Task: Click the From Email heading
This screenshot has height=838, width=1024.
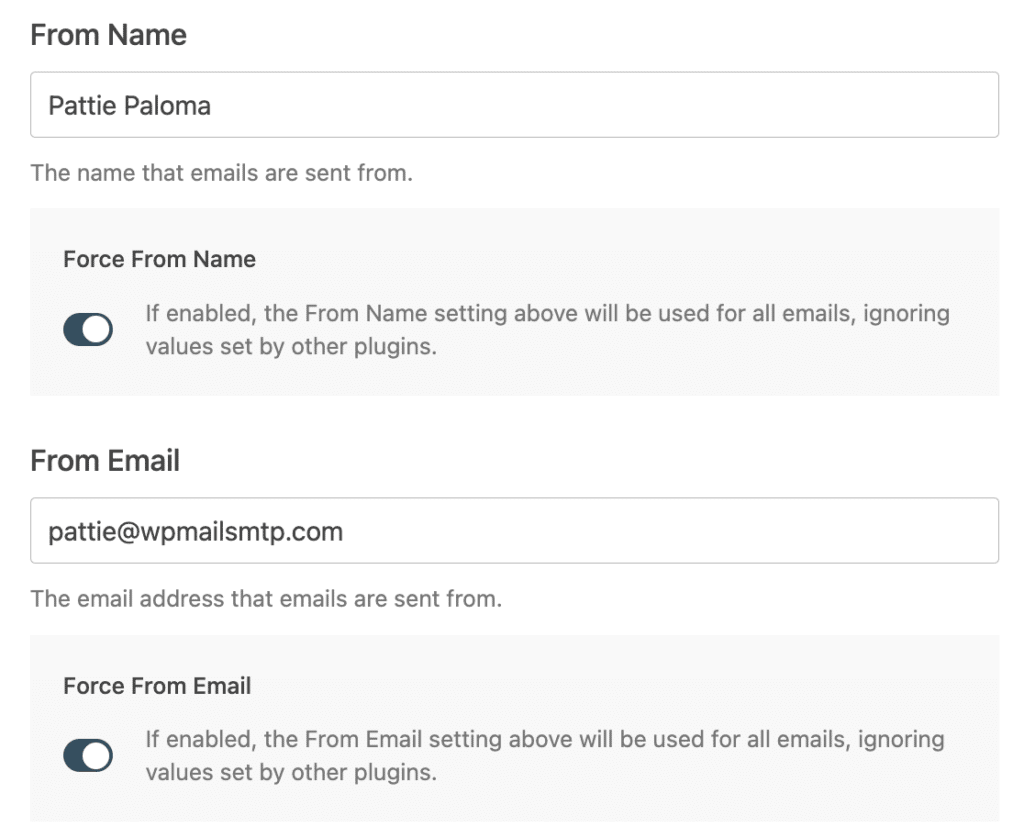Action: [x=104, y=461]
